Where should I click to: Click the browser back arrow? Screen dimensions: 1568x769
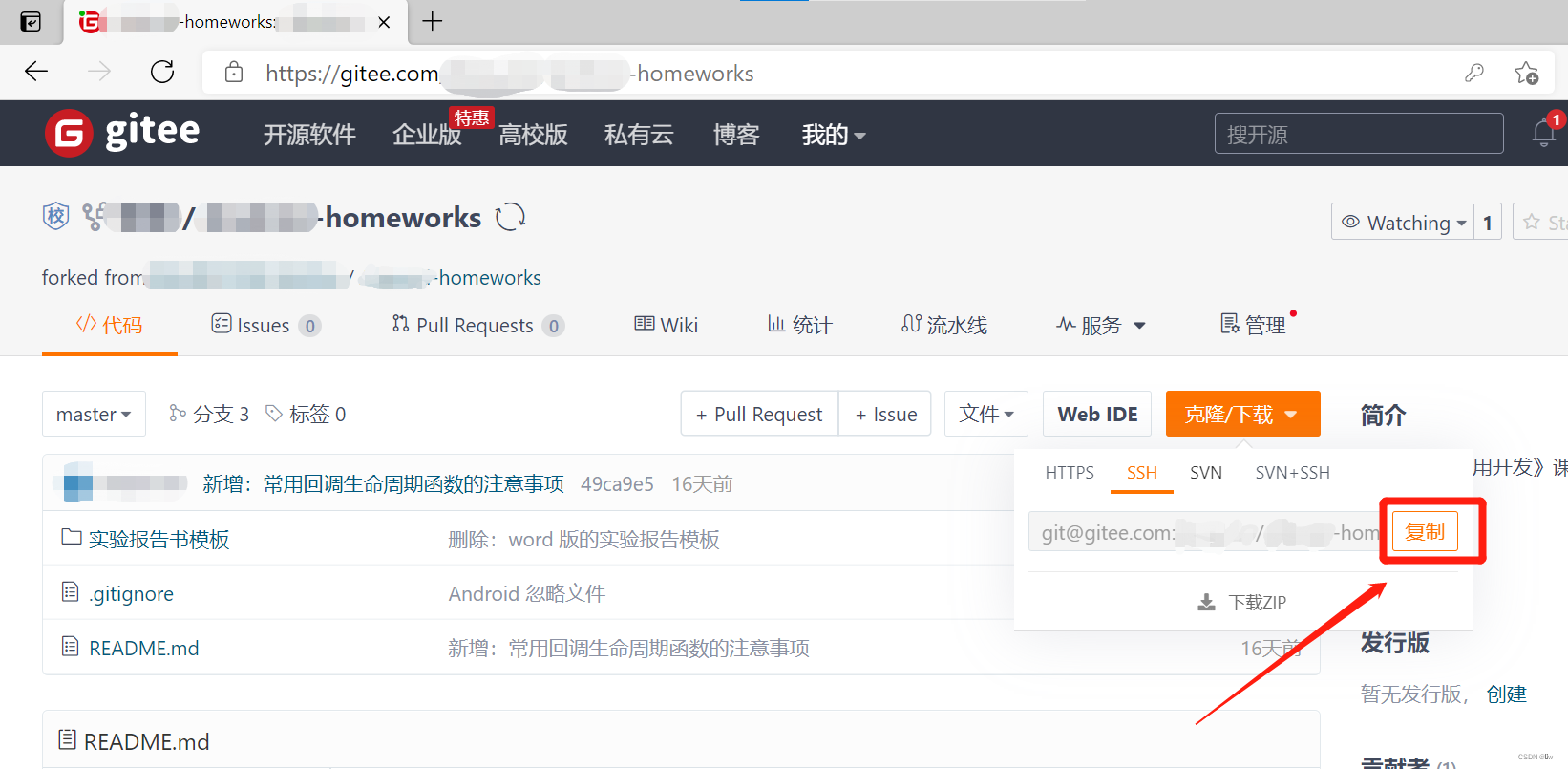[x=36, y=72]
